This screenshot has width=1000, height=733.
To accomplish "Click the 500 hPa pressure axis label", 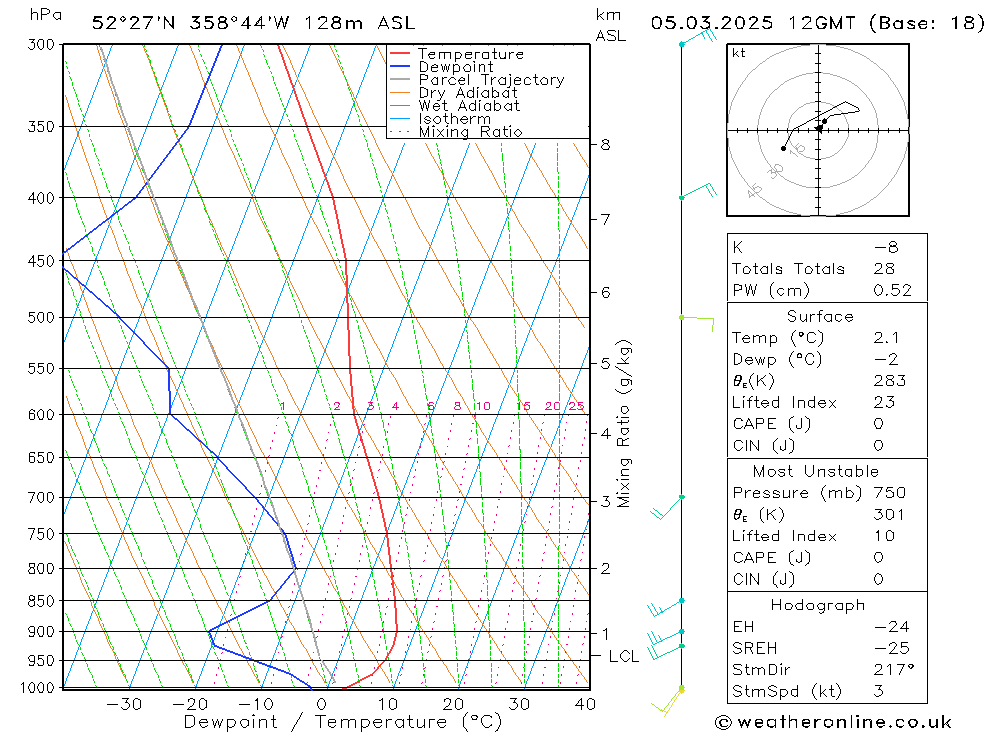I will 41,318.
